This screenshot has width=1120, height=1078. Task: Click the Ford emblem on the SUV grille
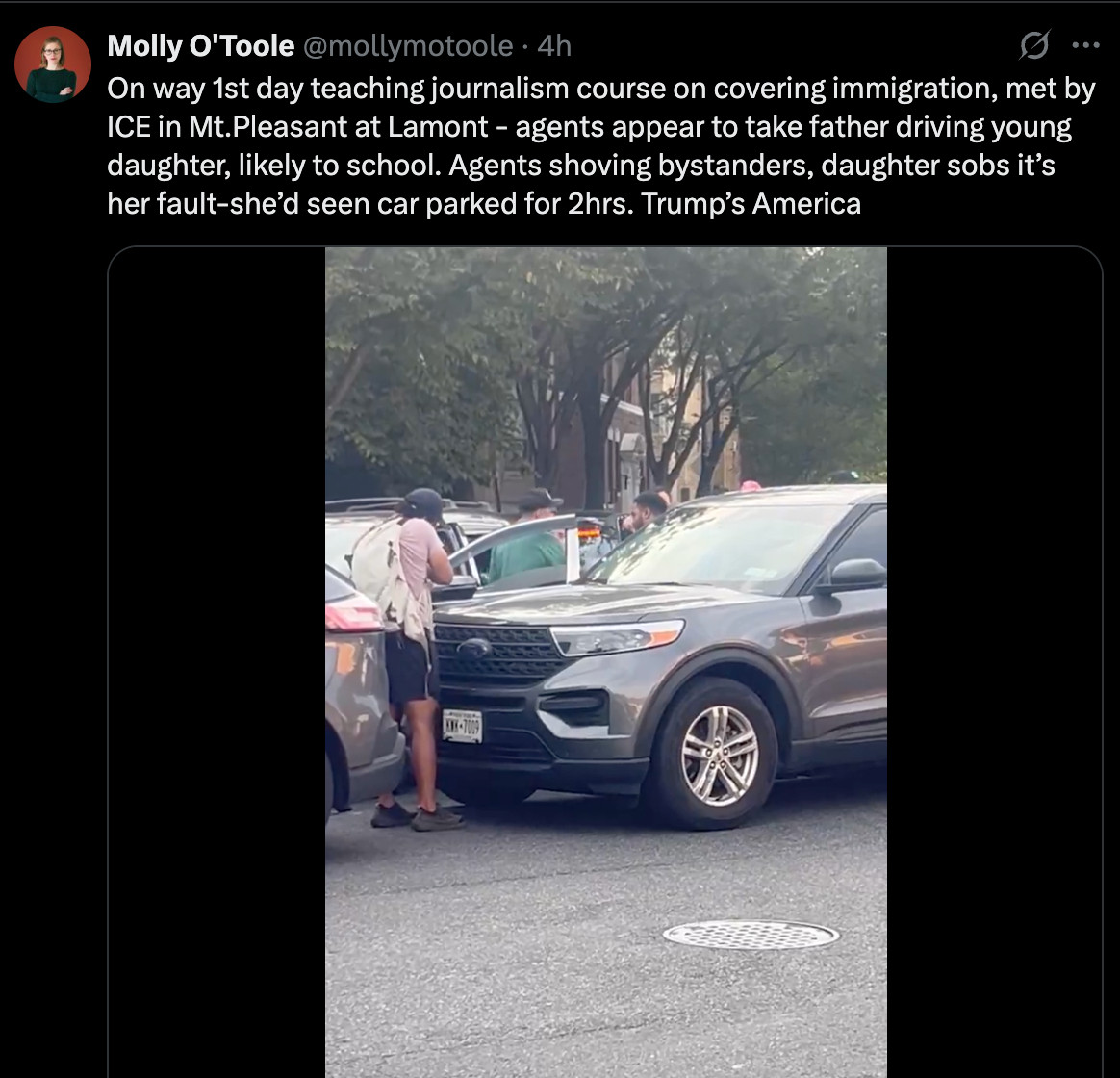coord(474,647)
